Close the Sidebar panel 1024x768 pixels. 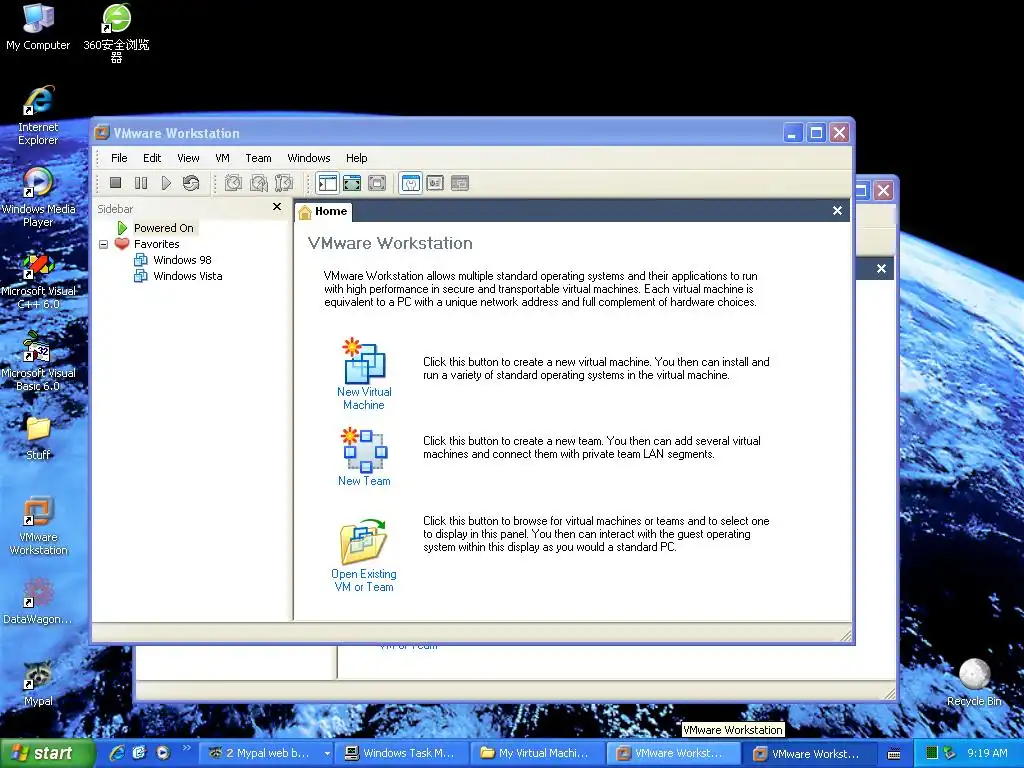click(277, 206)
